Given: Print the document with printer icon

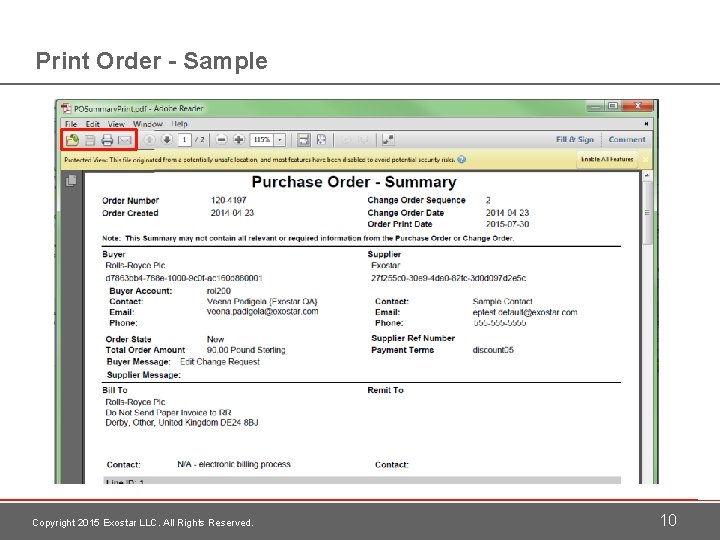Looking at the screenshot, I should click(x=107, y=140).
